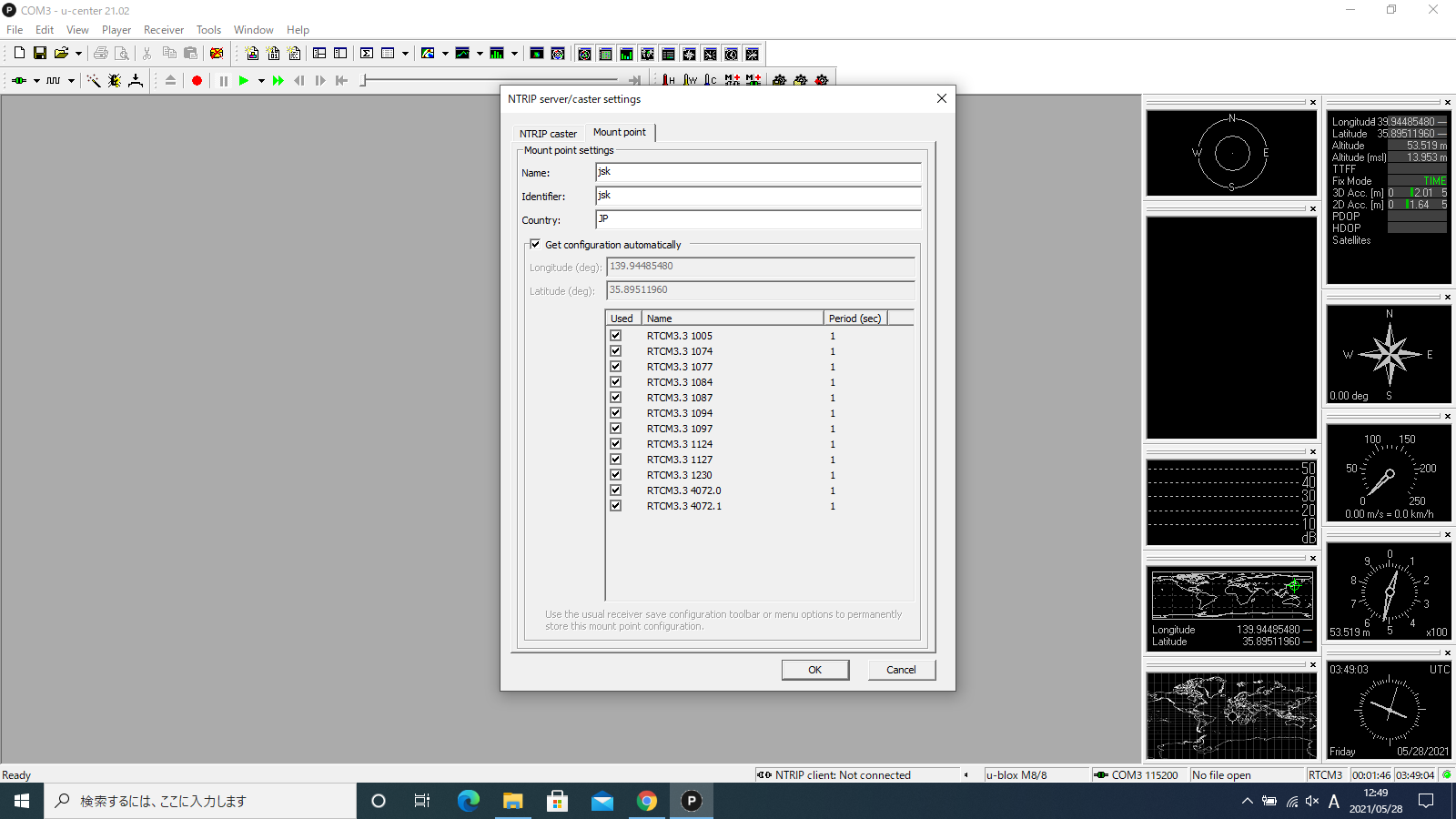
Task: Open dropdown arrow next to chart view icon
Action: coord(480,54)
